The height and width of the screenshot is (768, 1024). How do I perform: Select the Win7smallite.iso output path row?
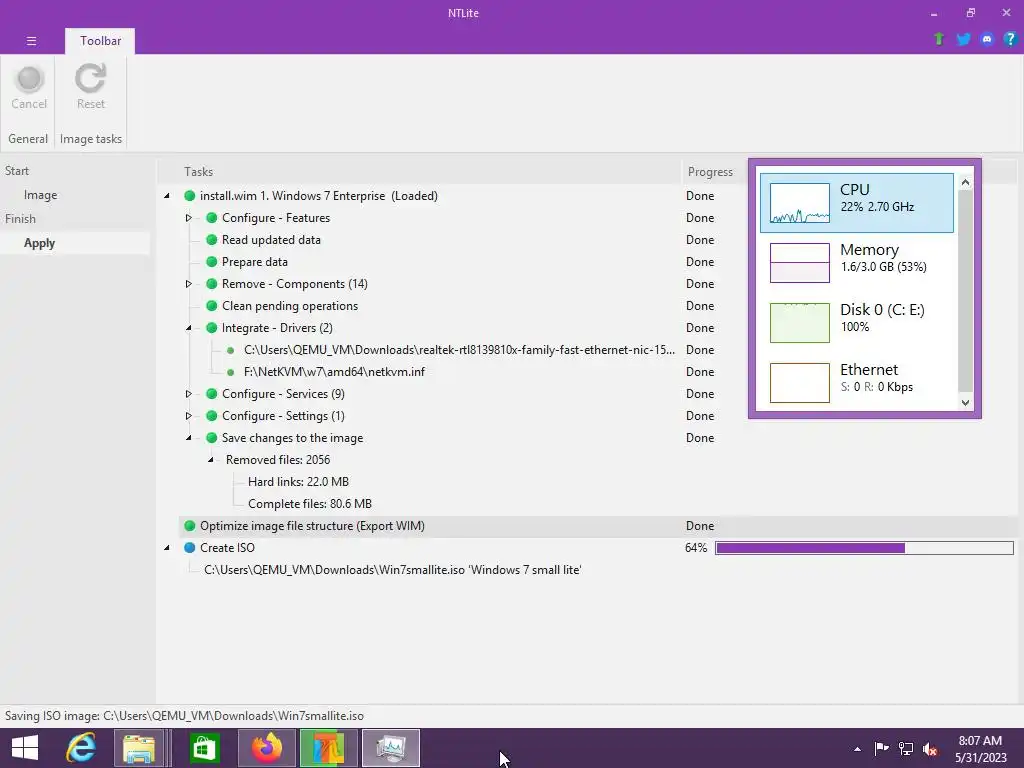pyautogui.click(x=392, y=570)
